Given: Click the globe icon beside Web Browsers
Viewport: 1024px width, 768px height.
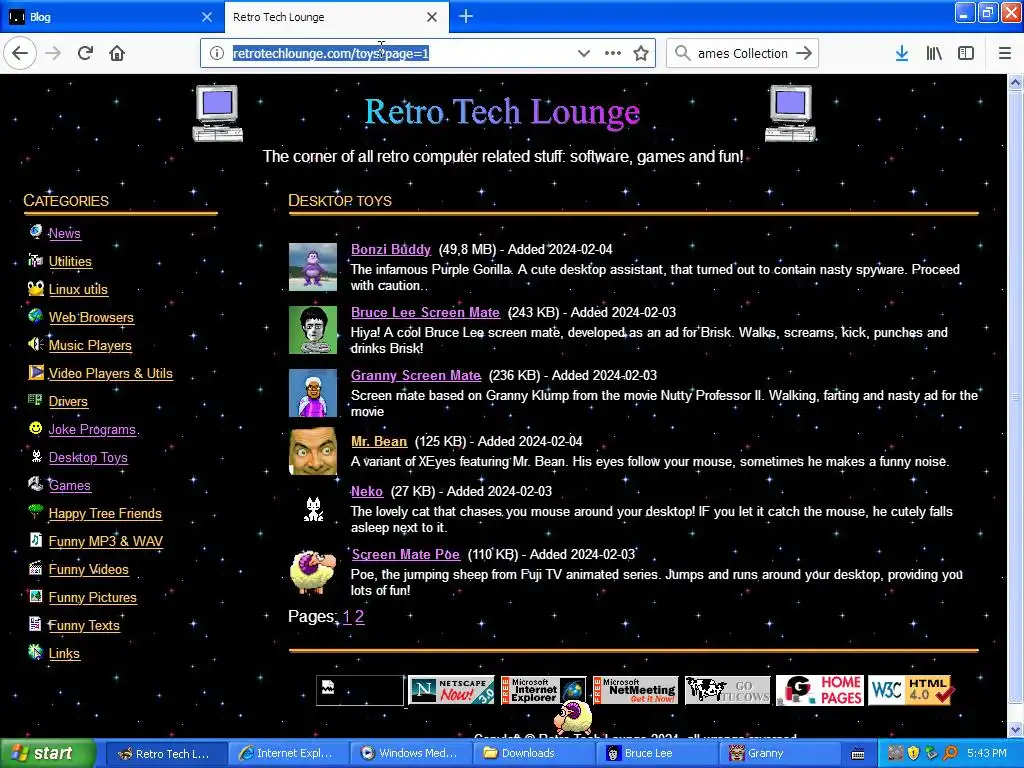Looking at the screenshot, I should click(x=35, y=316).
